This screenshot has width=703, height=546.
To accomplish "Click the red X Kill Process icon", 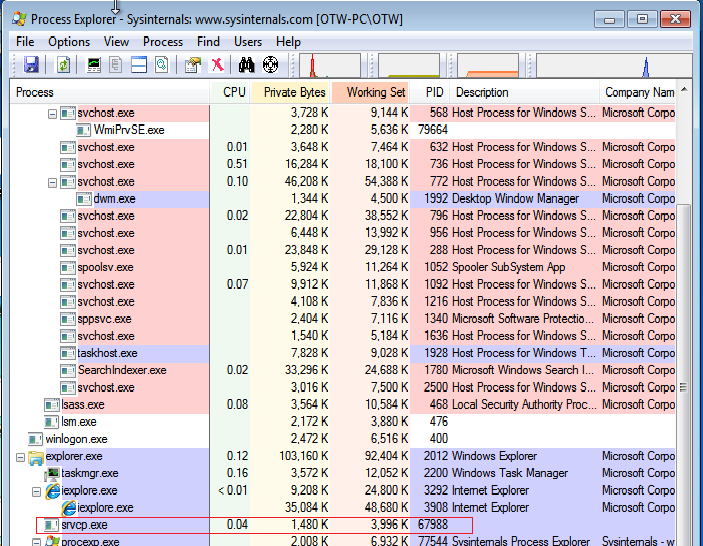I will (x=217, y=65).
